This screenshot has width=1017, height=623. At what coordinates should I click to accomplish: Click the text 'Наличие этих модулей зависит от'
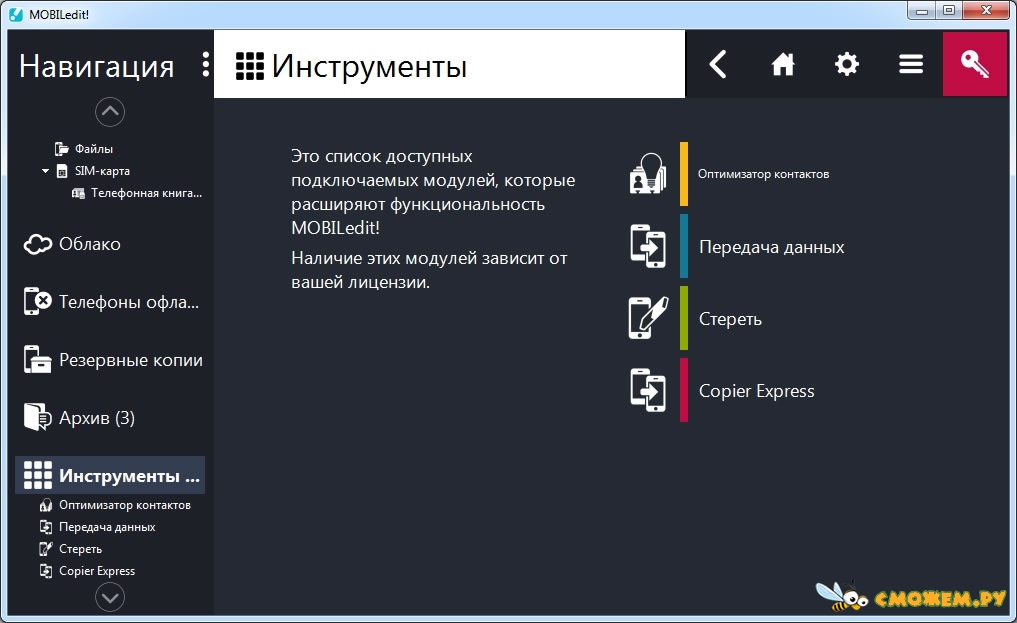[429, 258]
